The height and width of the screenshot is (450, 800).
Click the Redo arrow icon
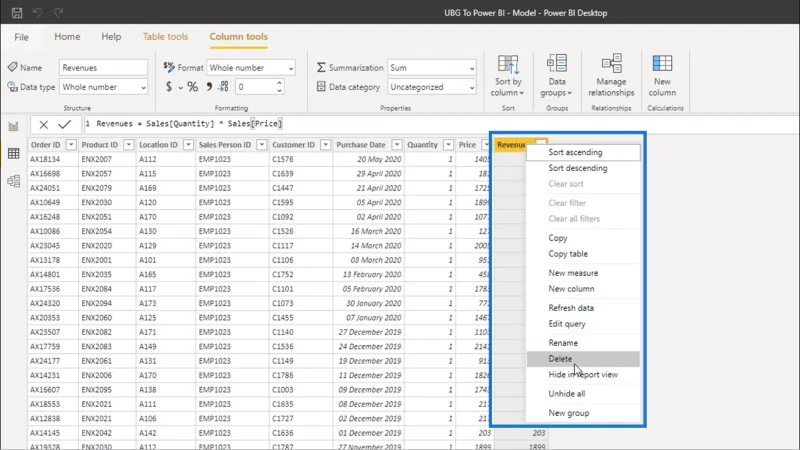(x=58, y=13)
